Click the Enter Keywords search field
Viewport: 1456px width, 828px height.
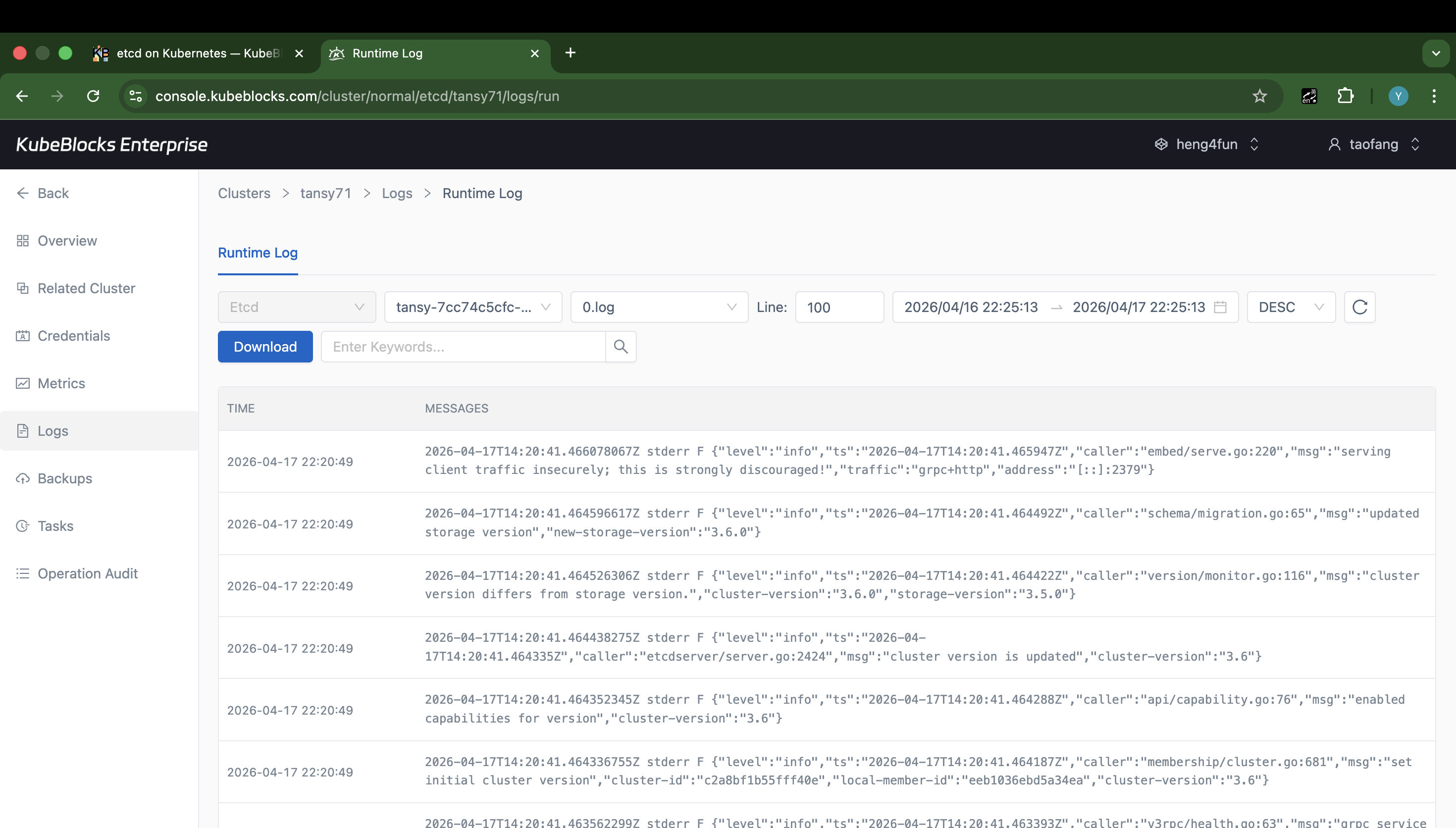pos(464,346)
